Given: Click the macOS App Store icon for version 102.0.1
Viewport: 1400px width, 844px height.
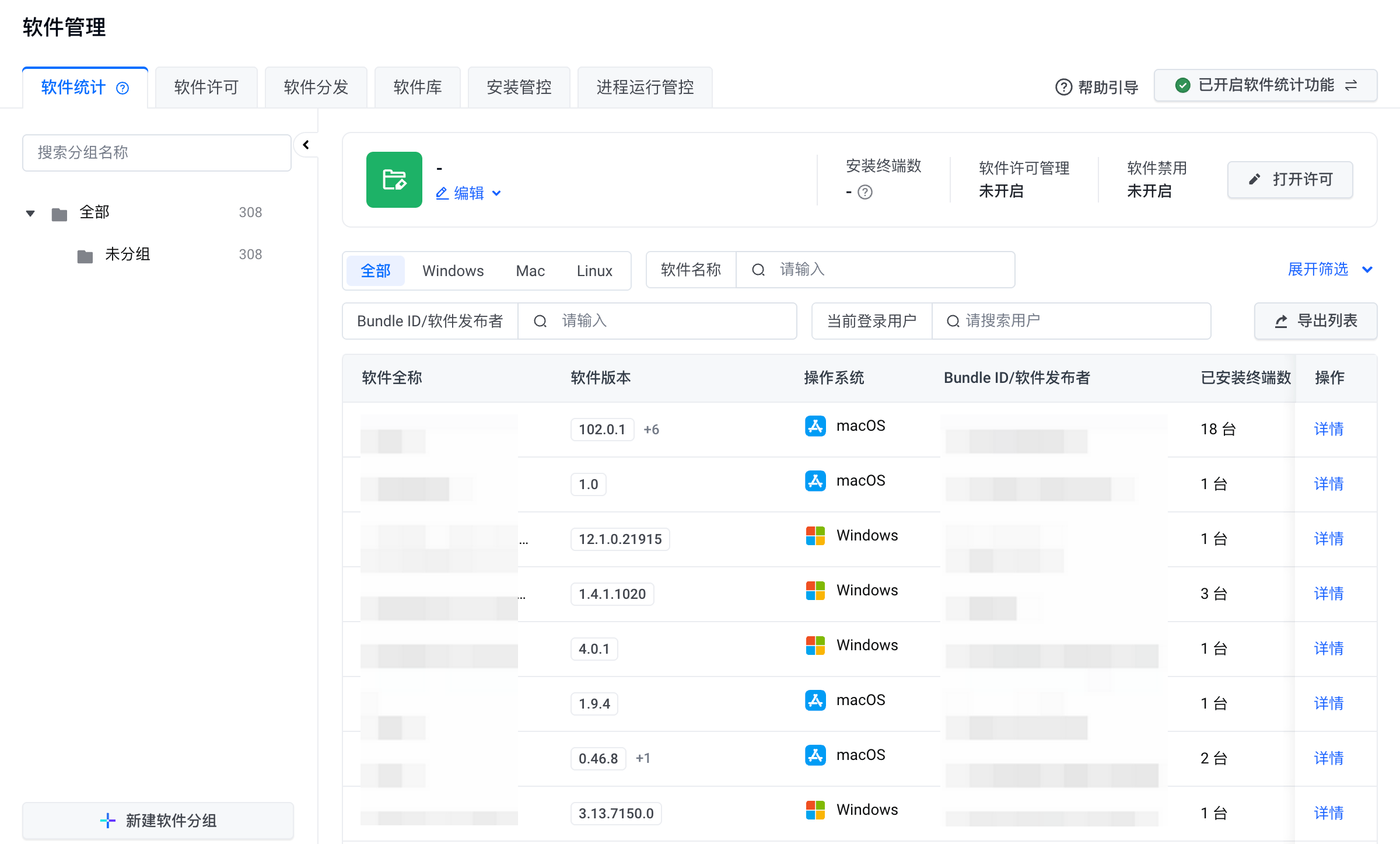Looking at the screenshot, I should click(815, 426).
